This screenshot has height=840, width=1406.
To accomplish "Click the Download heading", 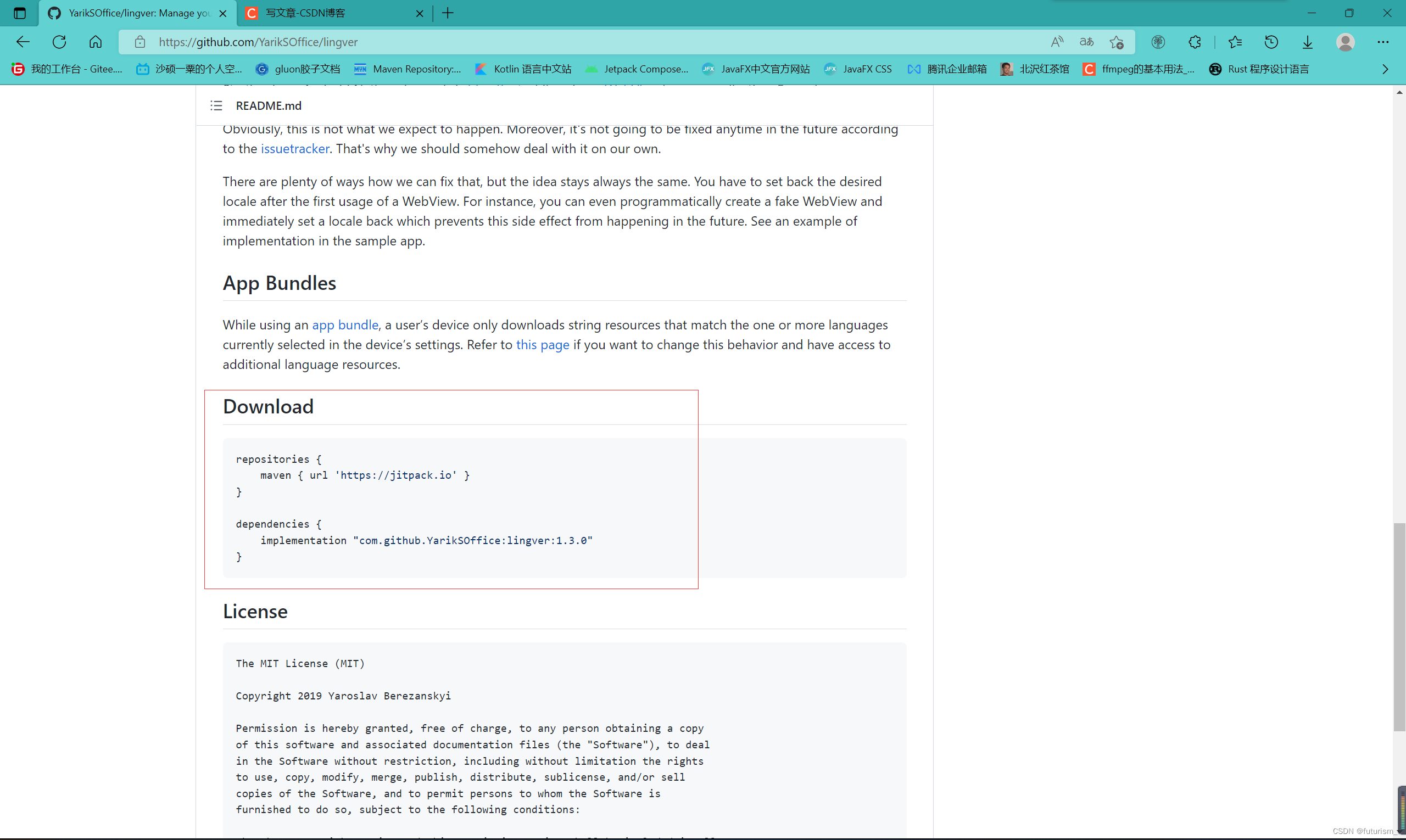I will click(268, 406).
